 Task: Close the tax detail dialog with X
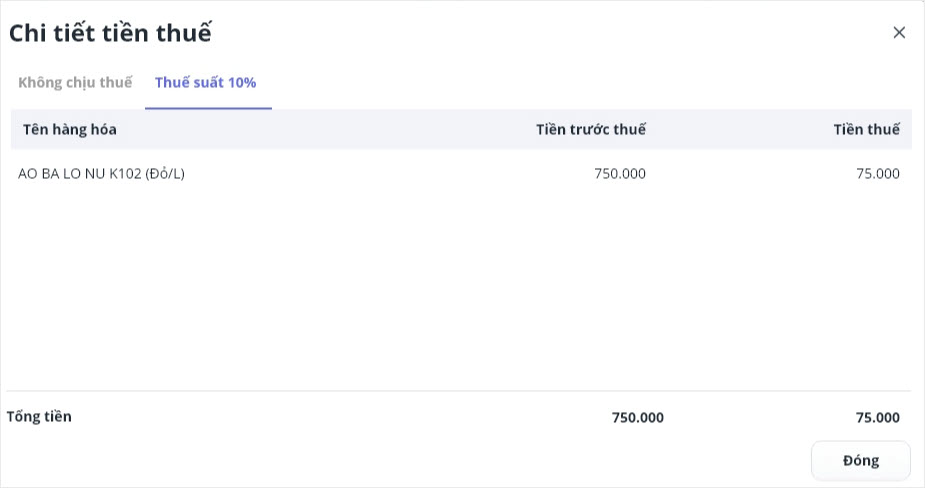[x=899, y=32]
